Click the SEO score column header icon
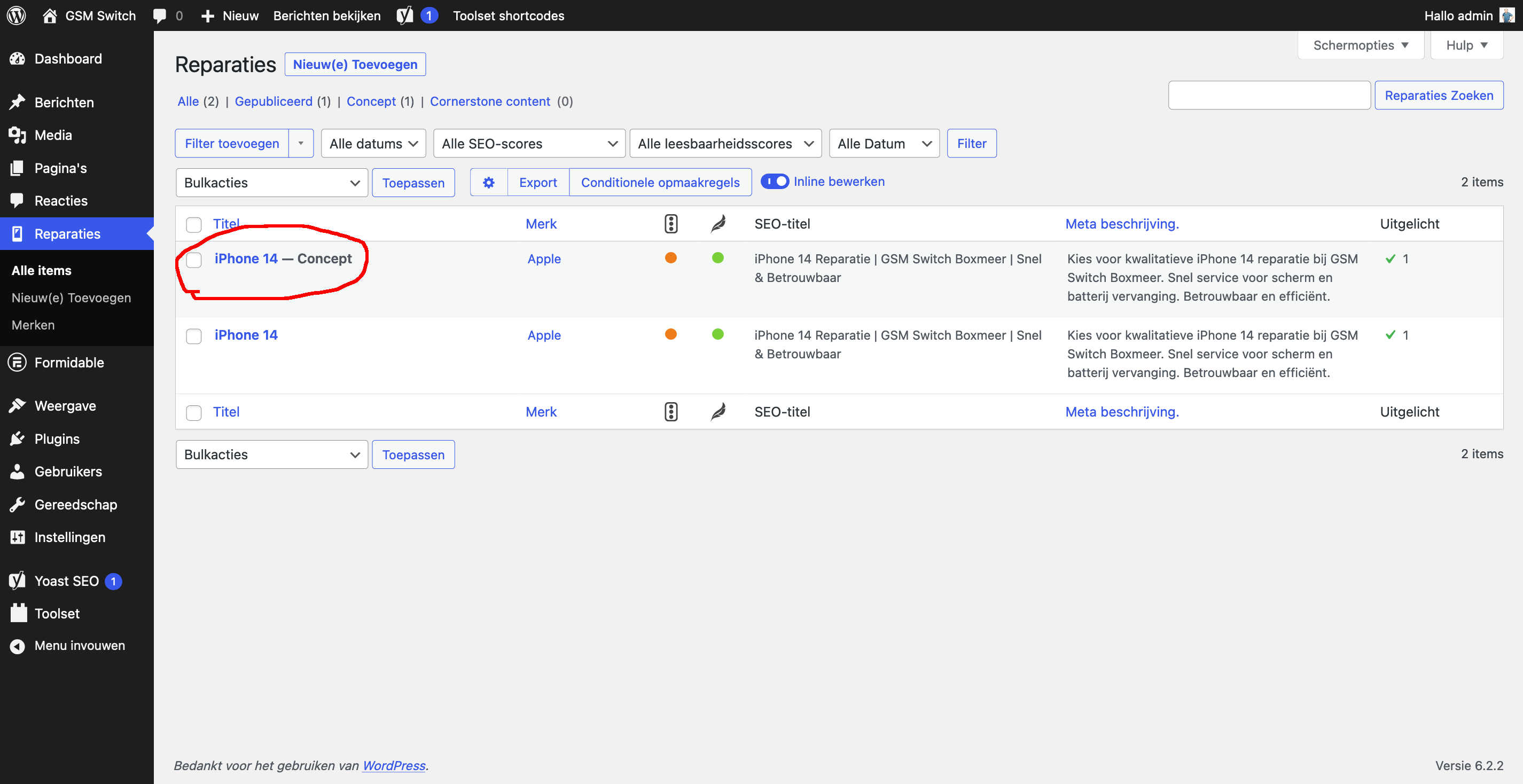 670,223
